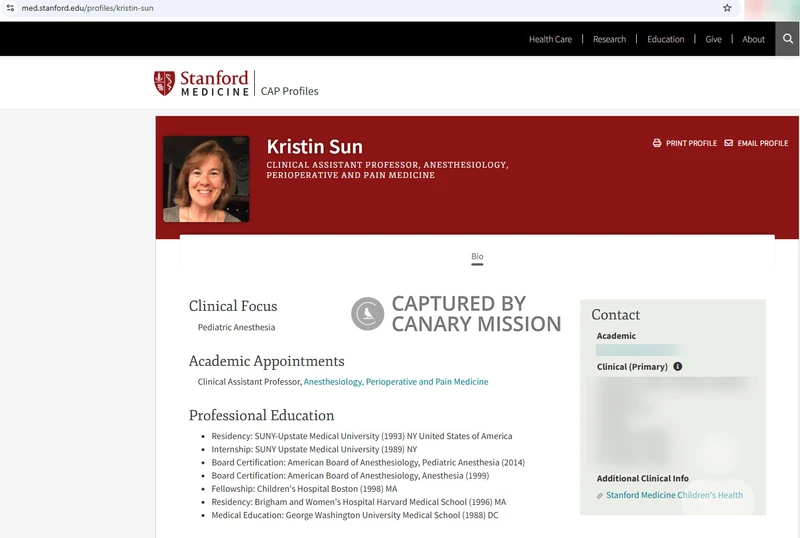Click the browser address bar URL
Screen dimensions: 800x538
87,8
